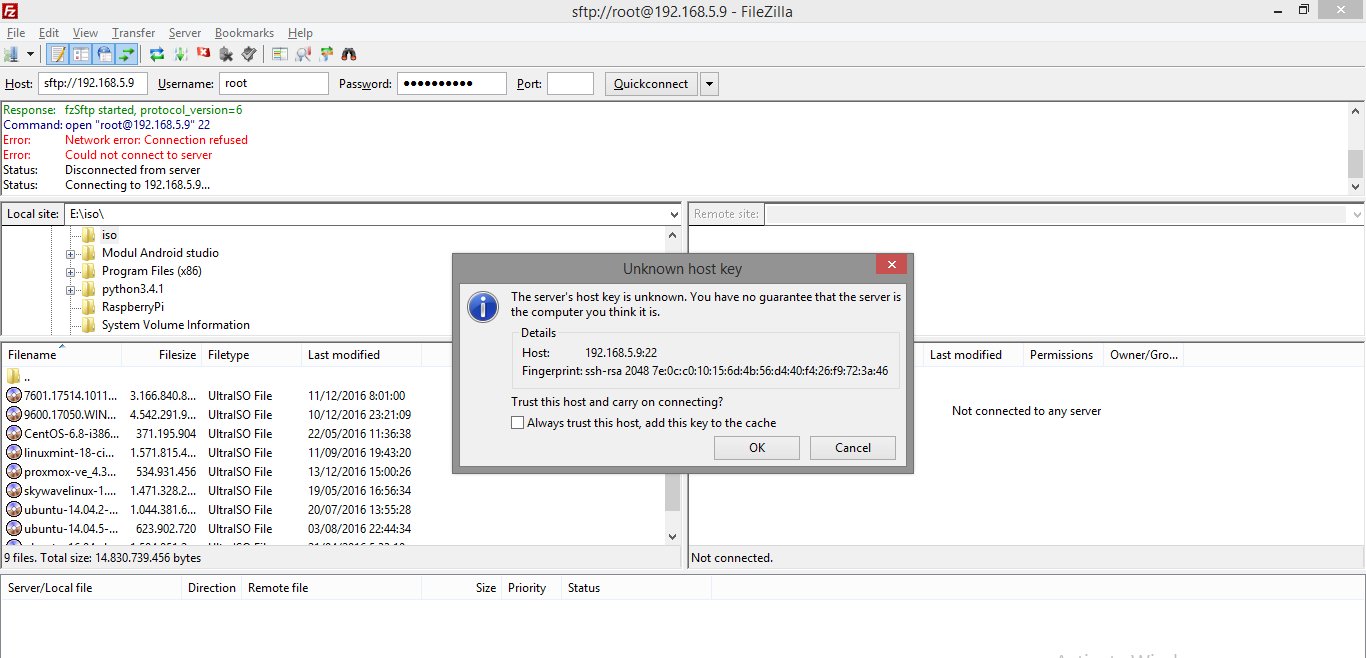1366x658 pixels.
Task: Expand the Modul Android studio folder
Action: click(71, 253)
